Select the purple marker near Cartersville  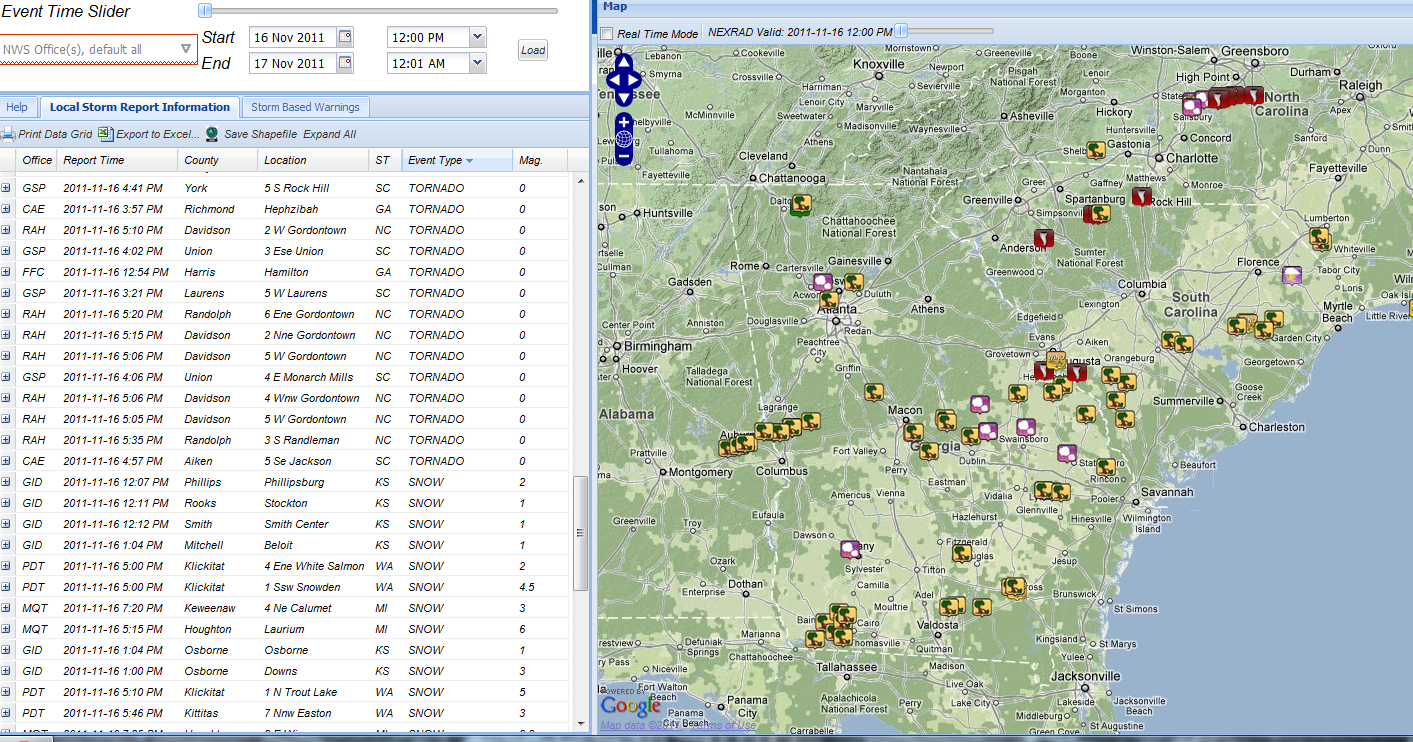click(x=823, y=282)
